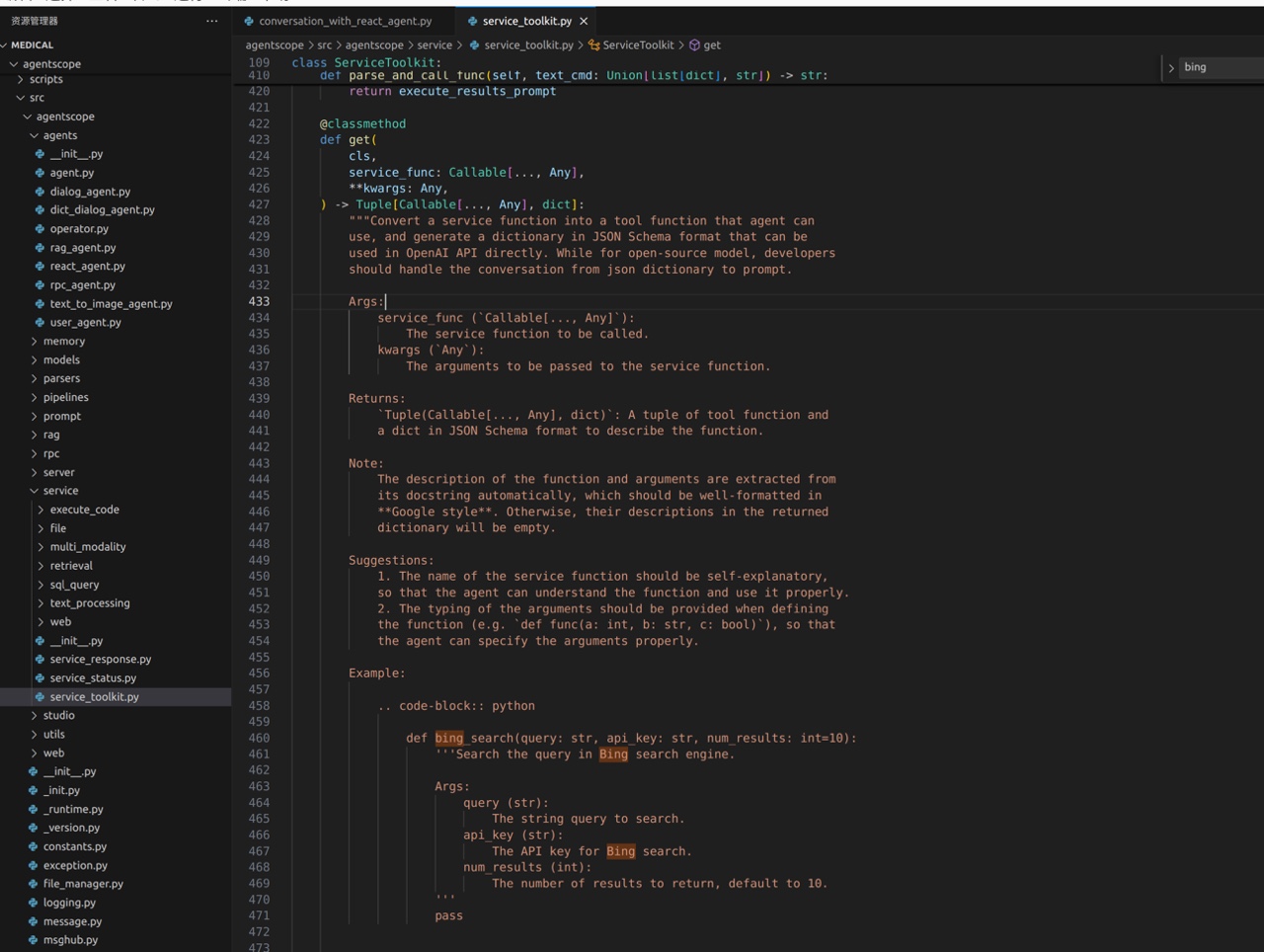Image resolution: width=1264 pixels, height=952 pixels.
Task: Click file icon next to constants.py
Action: [33, 847]
